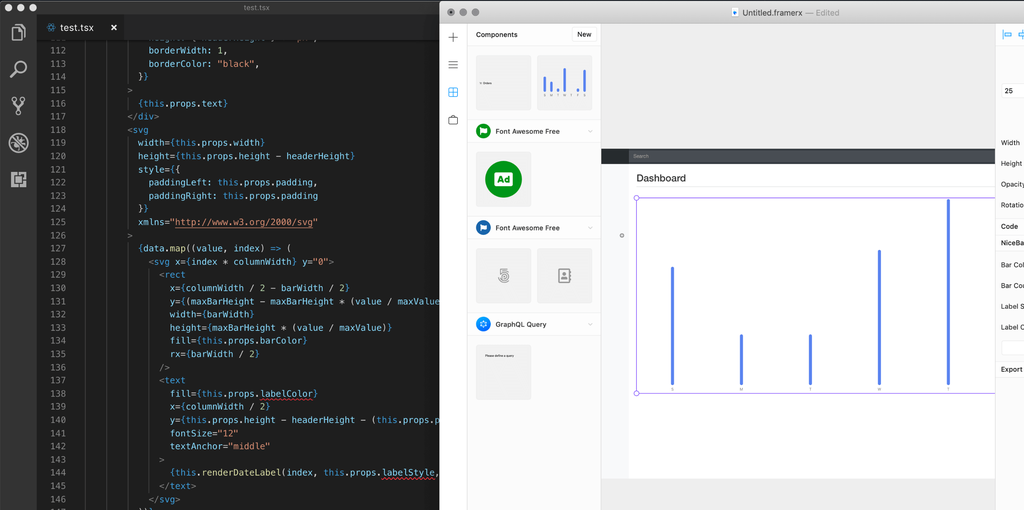Click the Search field in dashboard header
Screen dimensions: 1024x510
(x=812, y=156)
